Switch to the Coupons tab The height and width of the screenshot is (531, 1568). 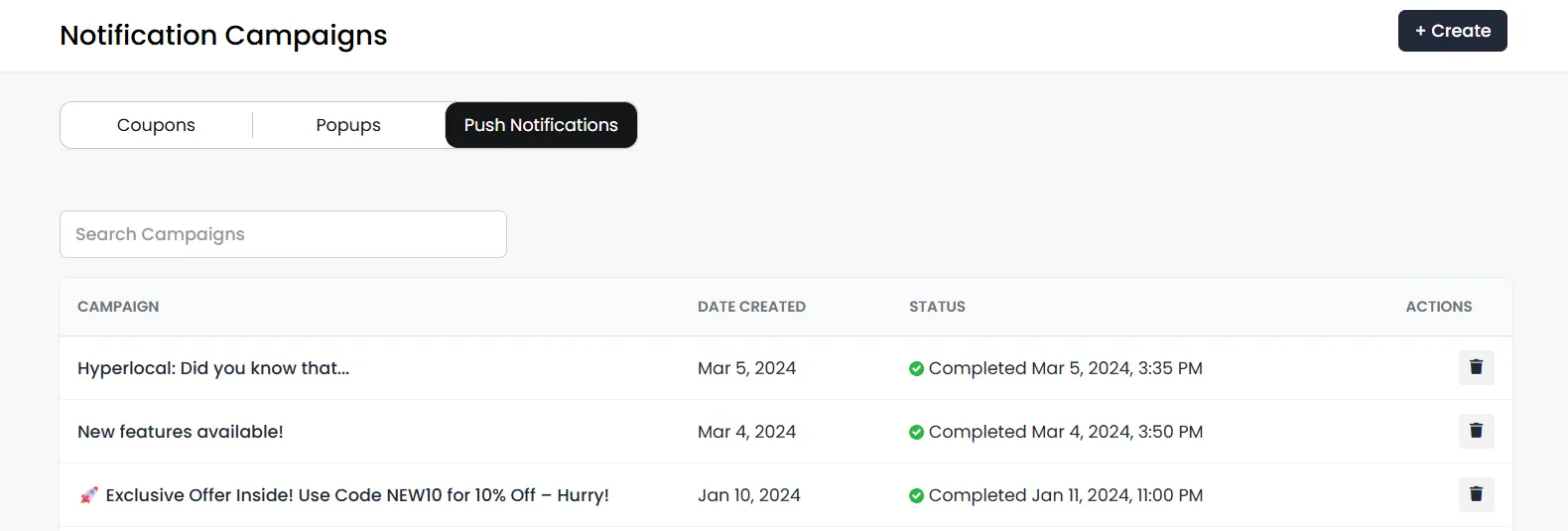point(156,125)
